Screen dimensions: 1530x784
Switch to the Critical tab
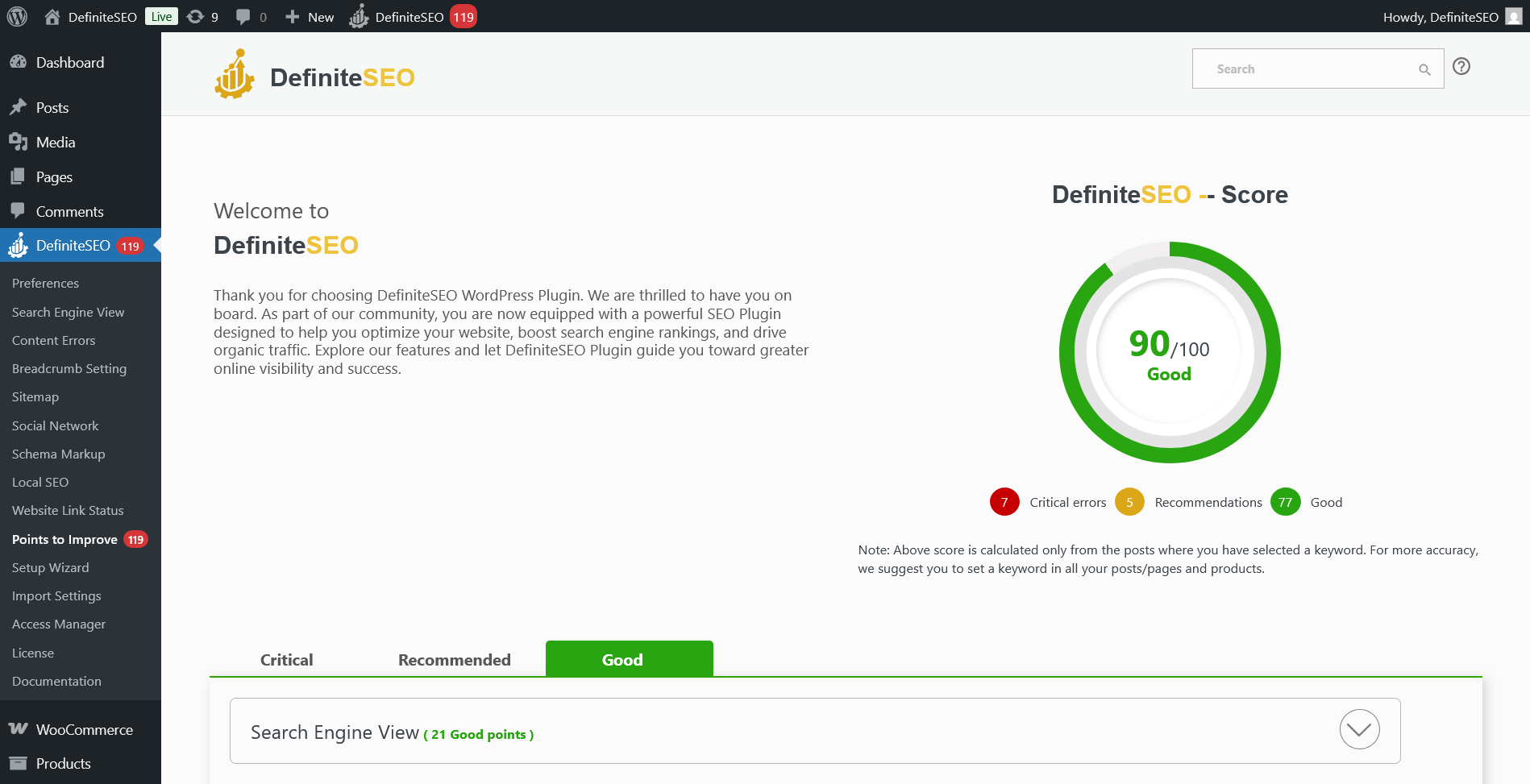pos(286,659)
